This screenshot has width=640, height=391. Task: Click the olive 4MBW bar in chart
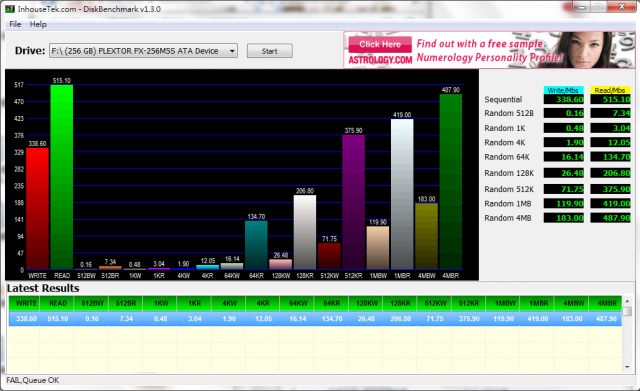[x=427, y=236]
